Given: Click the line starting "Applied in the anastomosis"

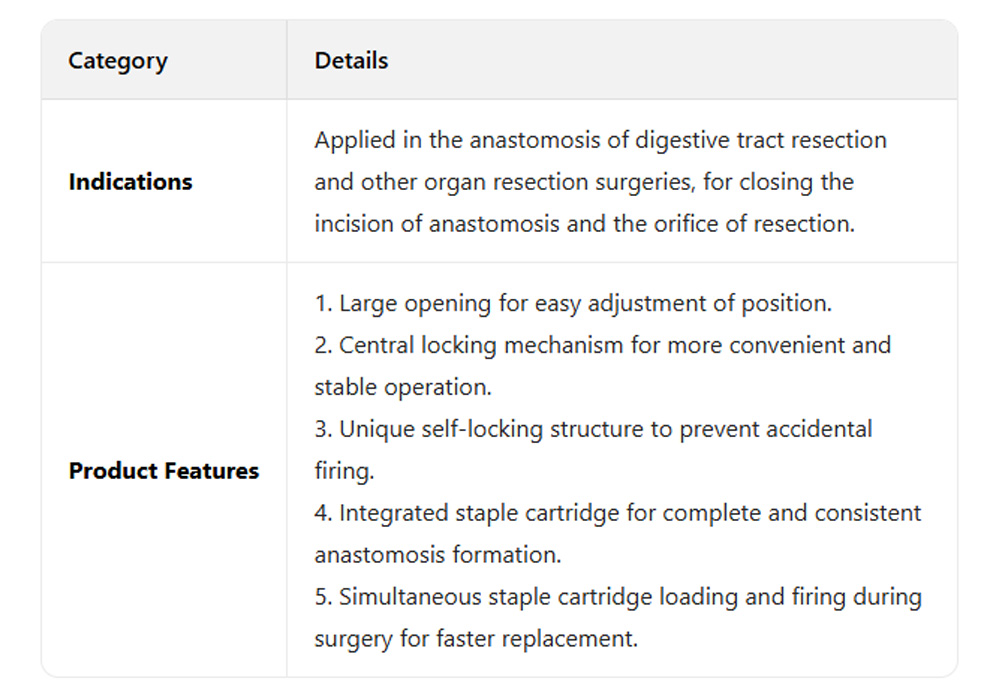Looking at the screenshot, I should [600, 140].
